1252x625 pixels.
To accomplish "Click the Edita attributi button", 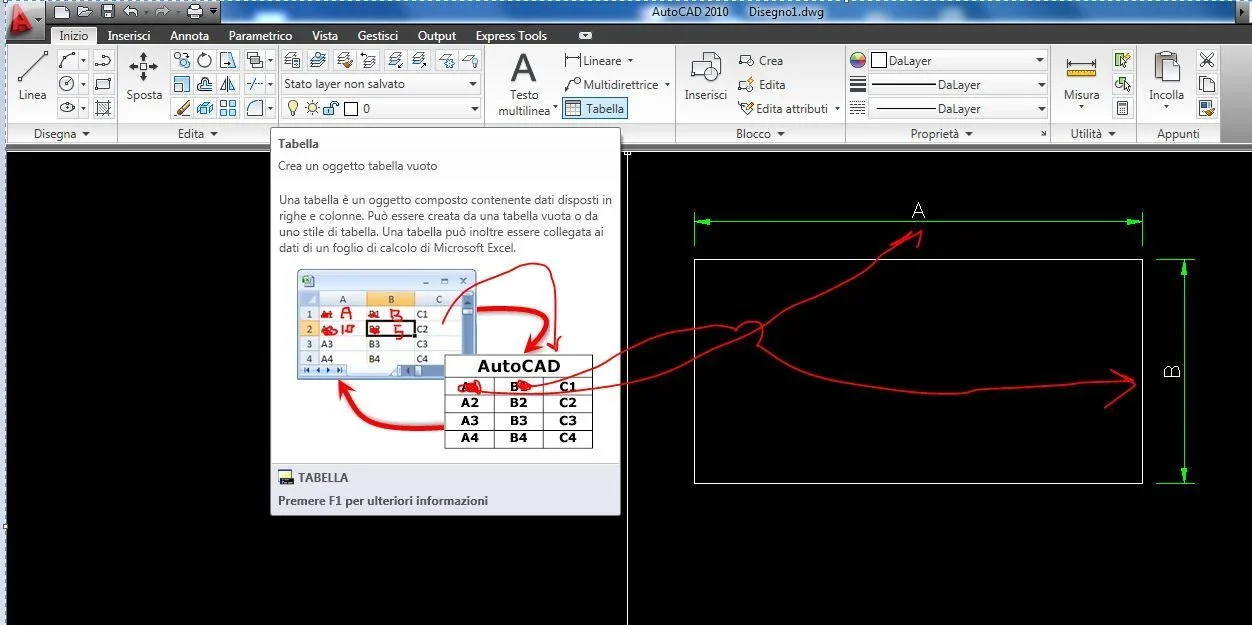I will pos(783,108).
